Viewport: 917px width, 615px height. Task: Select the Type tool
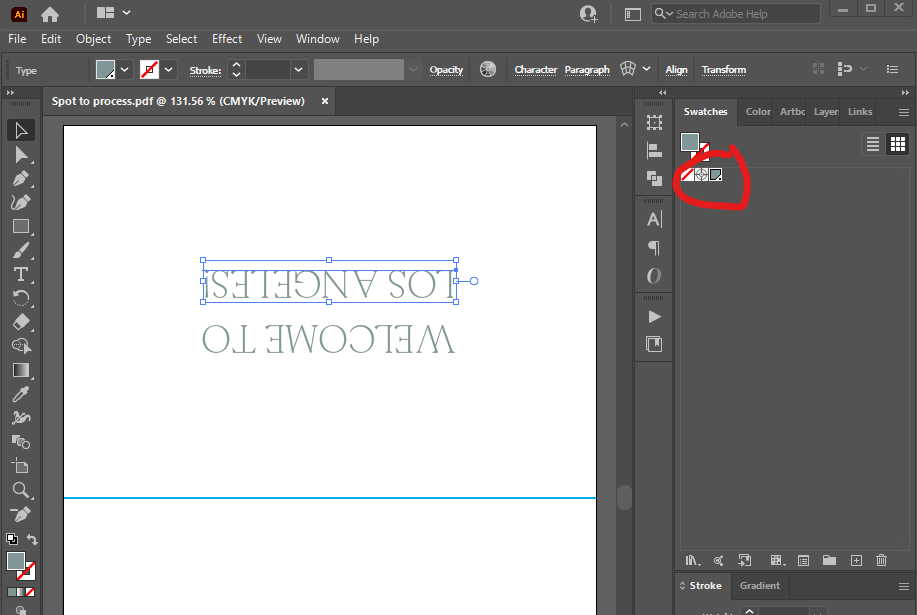(x=20, y=274)
